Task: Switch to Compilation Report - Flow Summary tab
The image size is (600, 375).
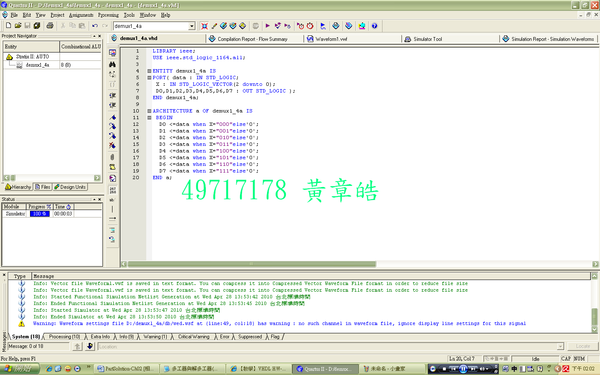Action: (254, 39)
